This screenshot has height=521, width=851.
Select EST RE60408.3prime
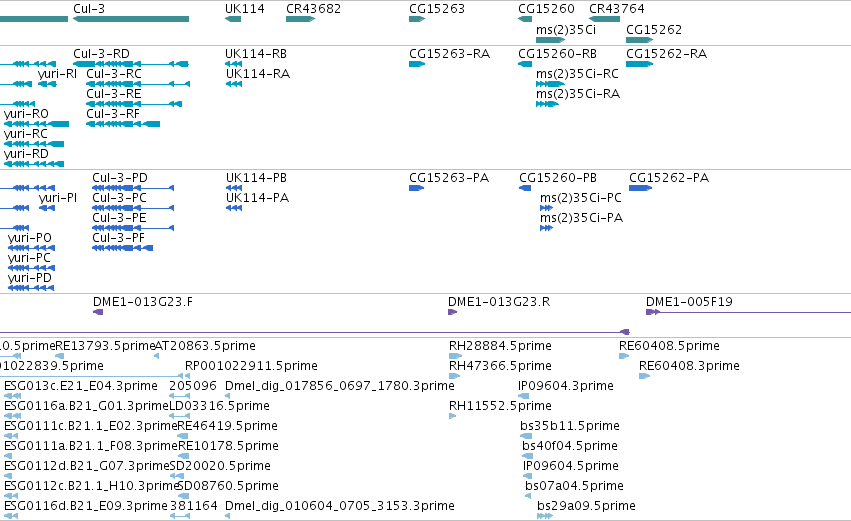click(x=689, y=366)
